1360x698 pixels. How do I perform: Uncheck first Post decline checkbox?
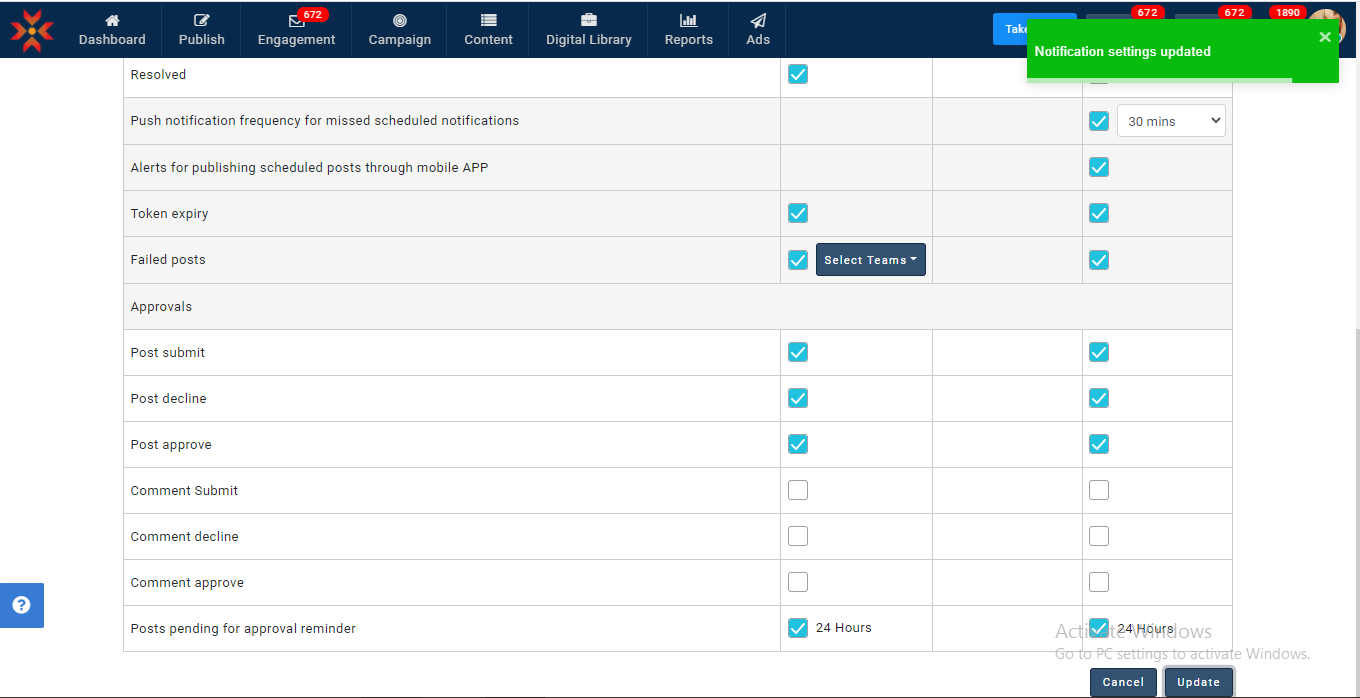click(x=798, y=398)
